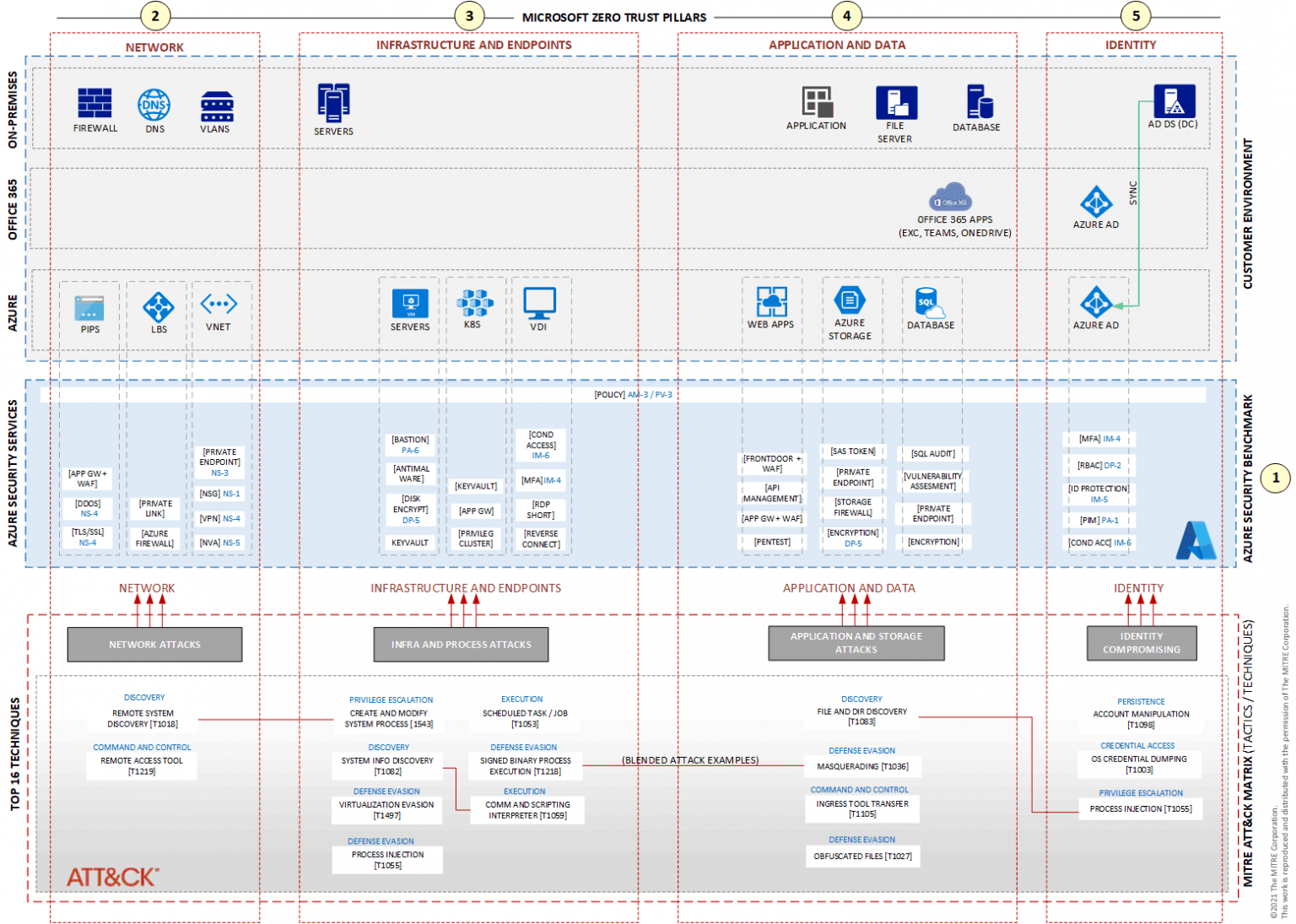1296x924 pixels.
Task: Select the IDENTITY COMPROMISING box
Action: point(1141,643)
